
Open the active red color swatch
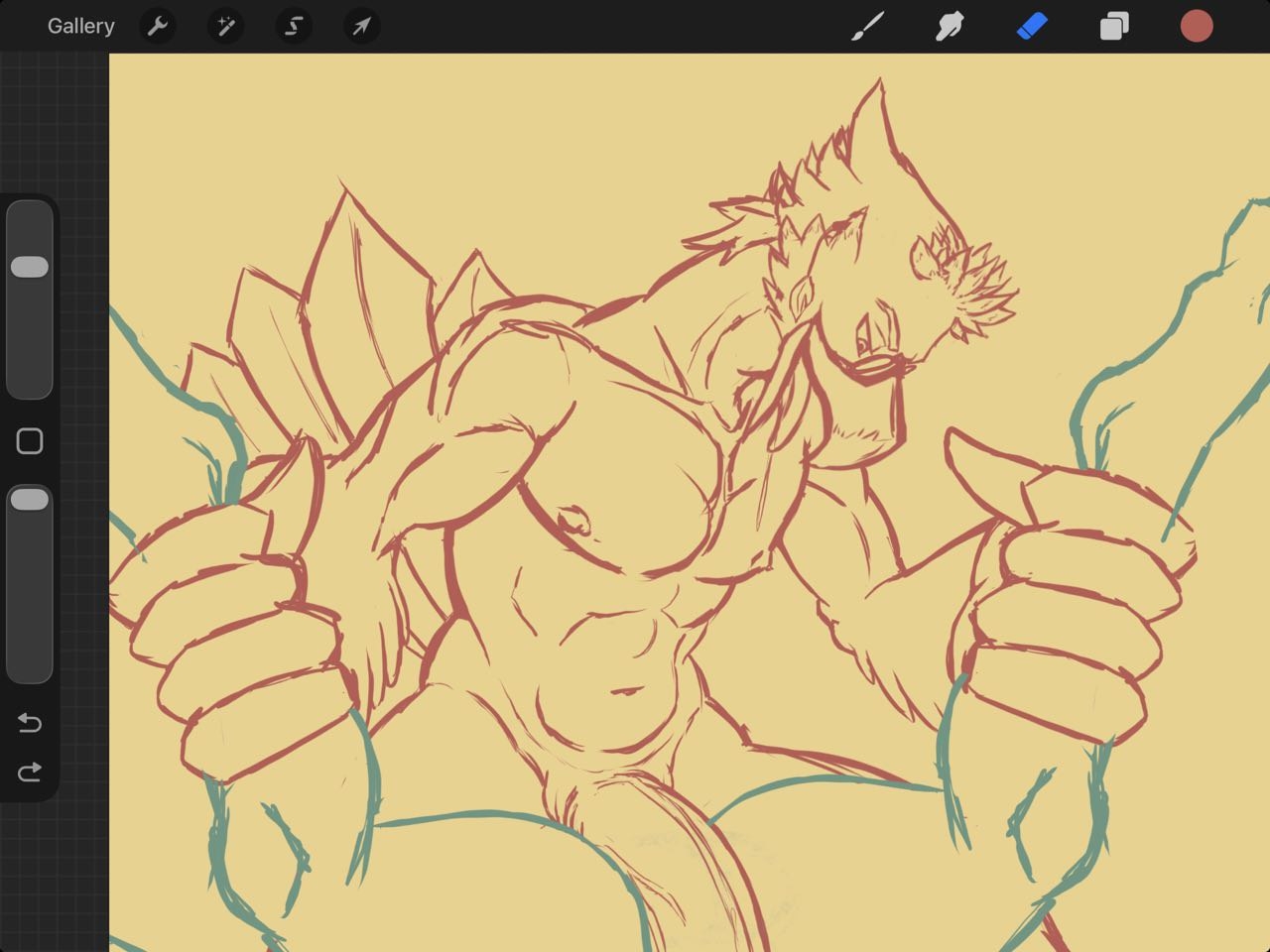1197,26
